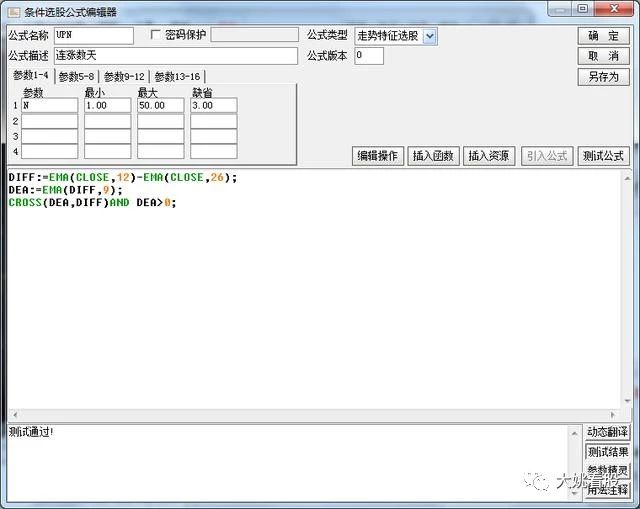Click the disabled password input field
The height and width of the screenshot is (509, 640).
[255, 35]
